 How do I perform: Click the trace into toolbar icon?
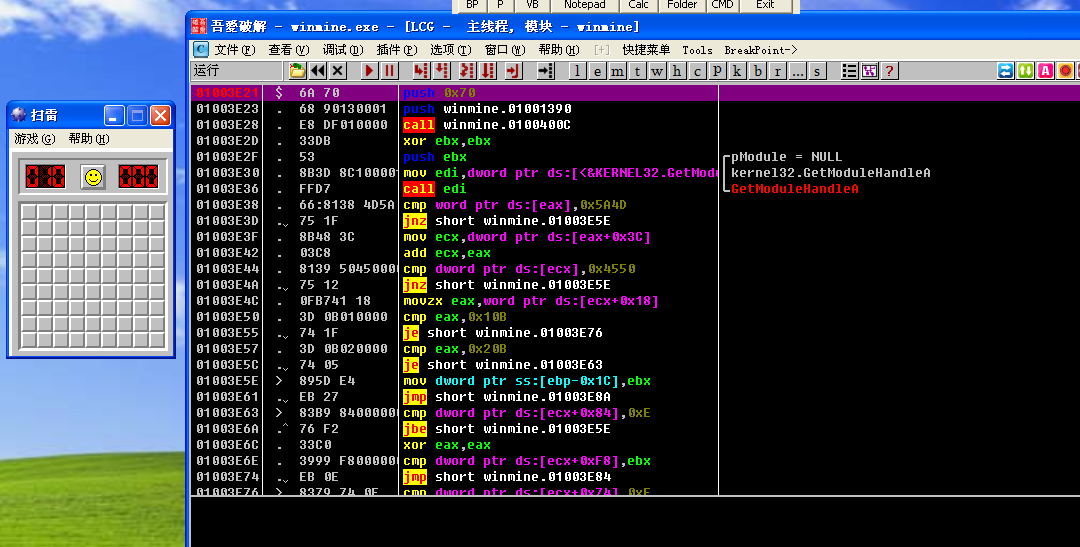[467, 70]
